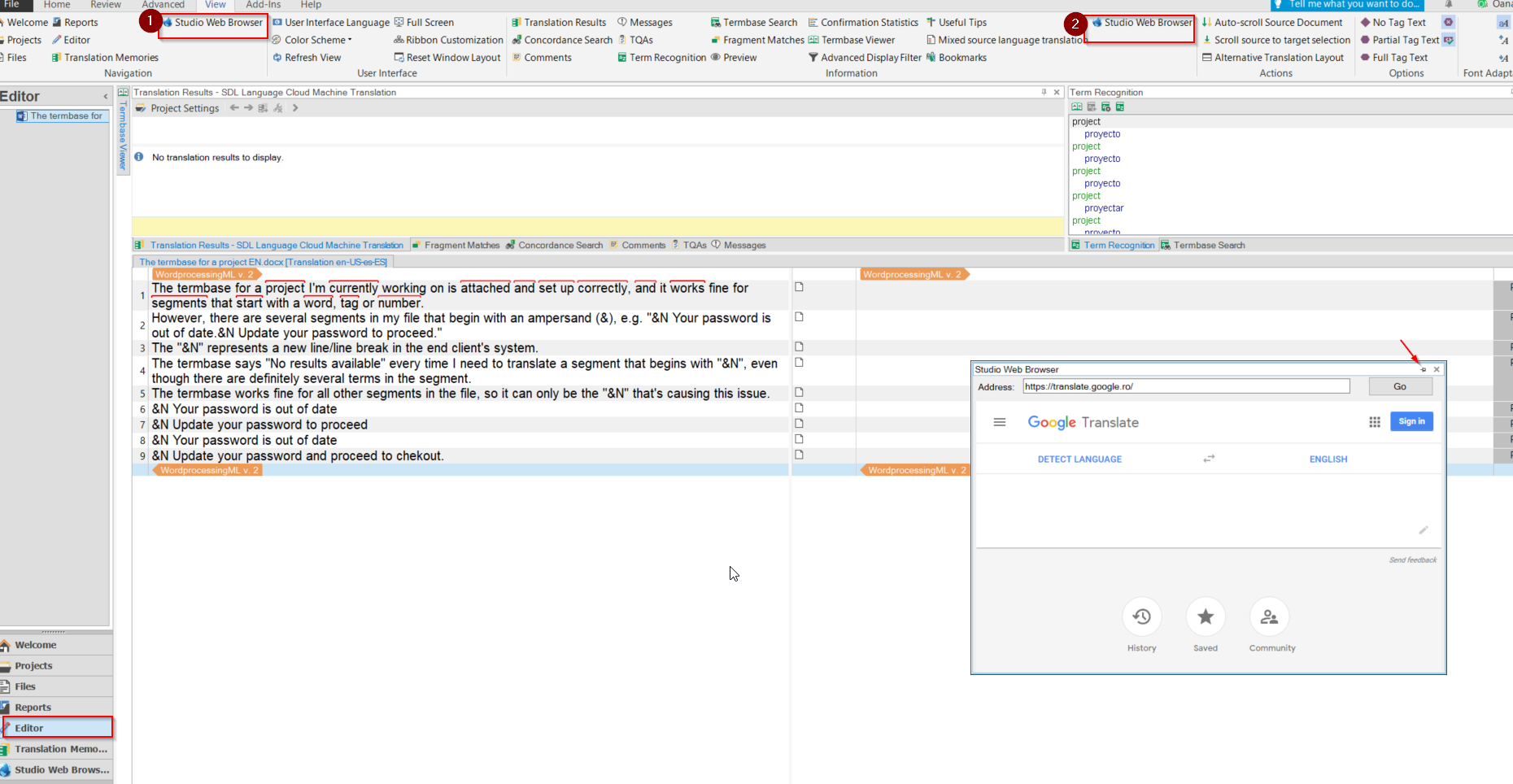Screen dimensions: 1513x784
Task: Toggle Partial Tag Text display
Action: pyautogui.click(x=1401, y=39)
